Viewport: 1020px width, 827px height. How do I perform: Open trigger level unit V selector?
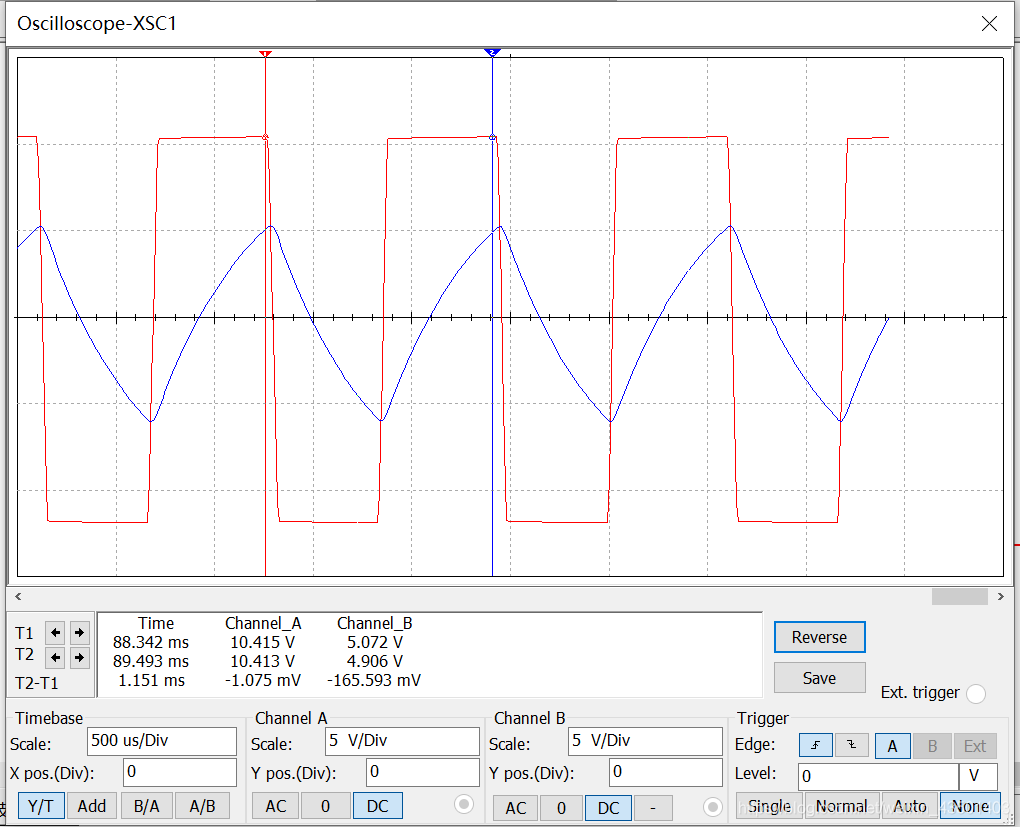[978, 776]
